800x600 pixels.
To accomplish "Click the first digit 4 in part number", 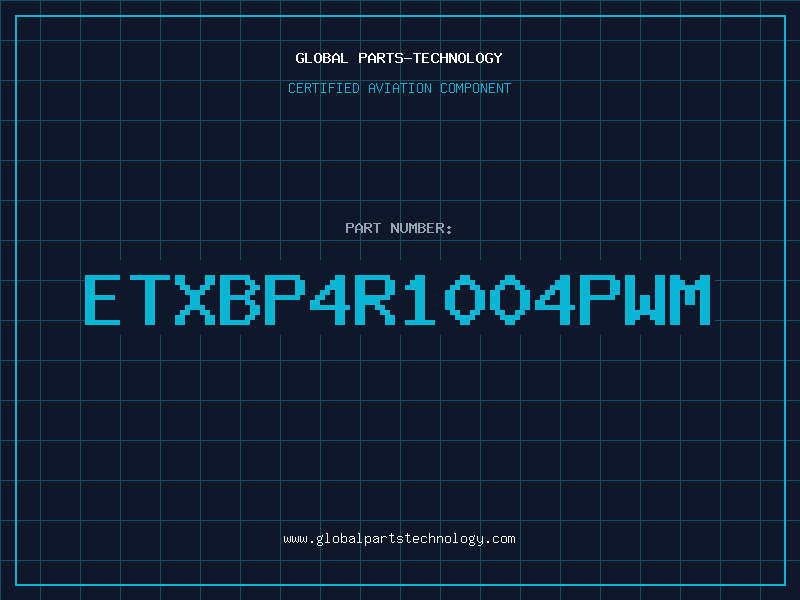I will [x=329, y=299].
